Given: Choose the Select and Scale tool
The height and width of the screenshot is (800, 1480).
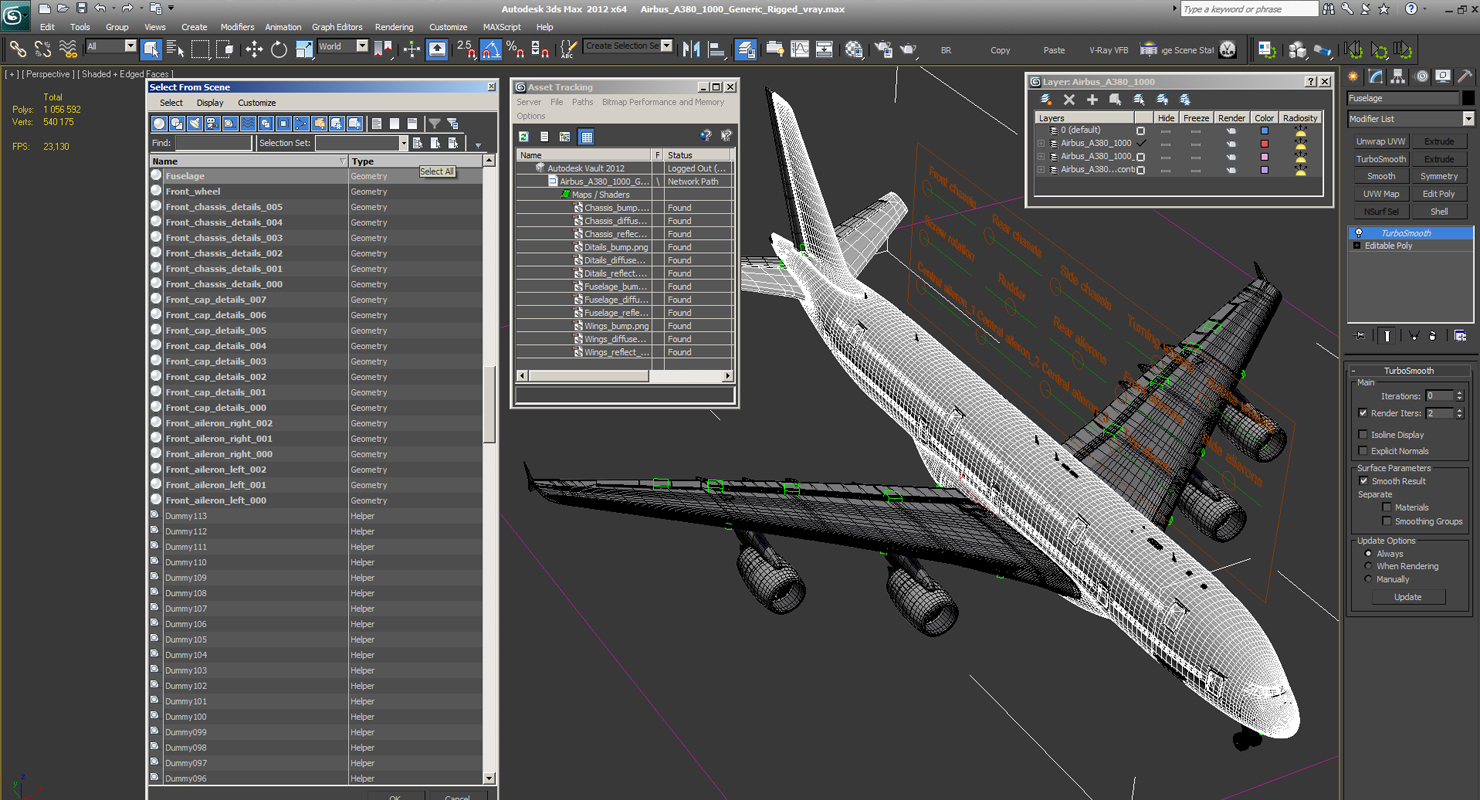Looking at the screenshot, I should pos(304,49).
